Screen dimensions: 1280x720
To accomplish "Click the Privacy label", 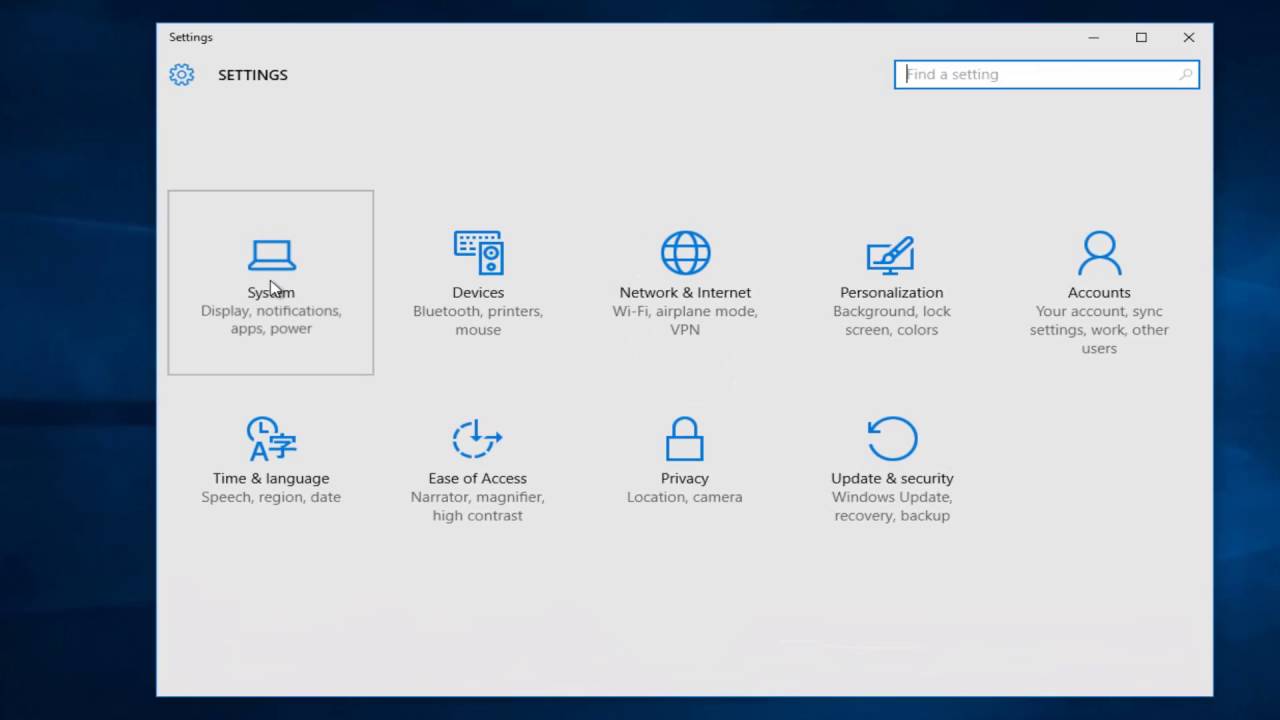I will (685, 478).
